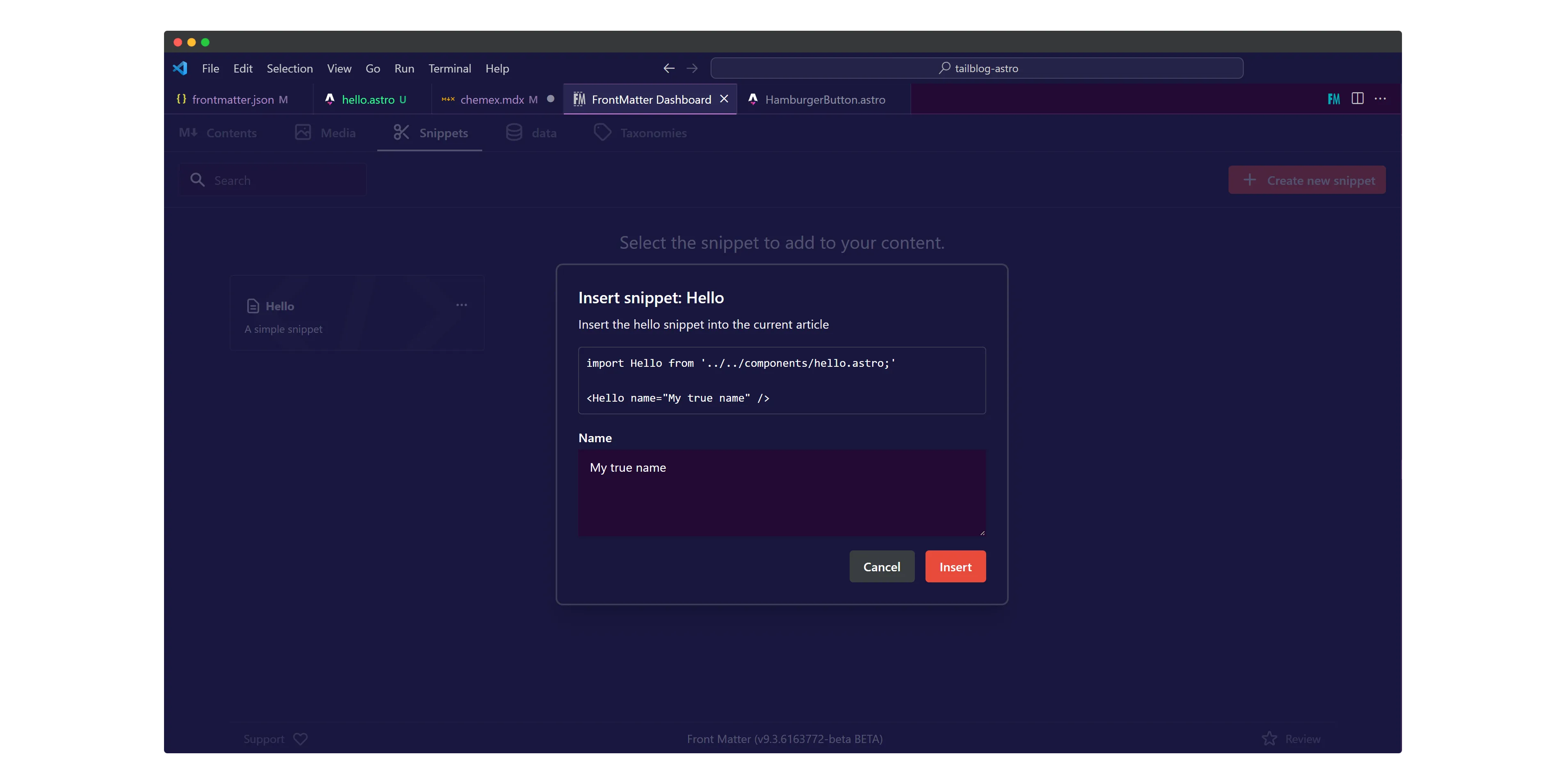
Task: Click the Front Matter FM icon in editor toolbar
Action: click(1333, 99)
